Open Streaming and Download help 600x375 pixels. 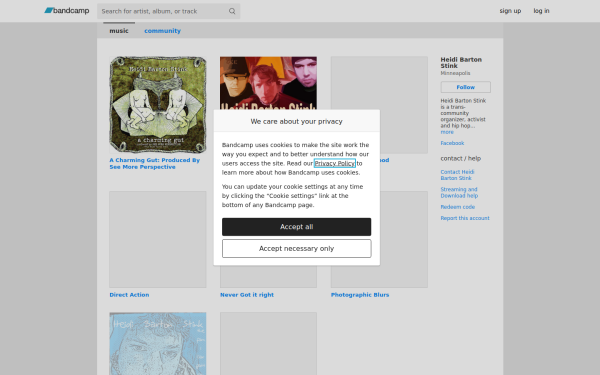(x=459, y=192)
